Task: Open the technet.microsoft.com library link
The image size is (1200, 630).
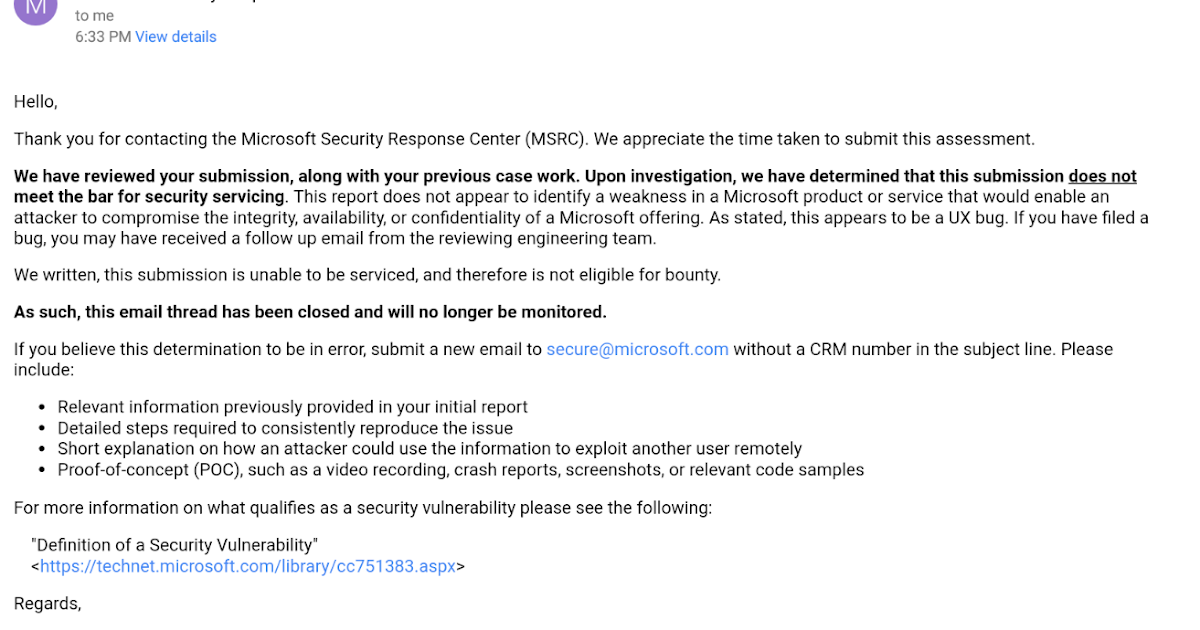Action: (x=247, y=566)
